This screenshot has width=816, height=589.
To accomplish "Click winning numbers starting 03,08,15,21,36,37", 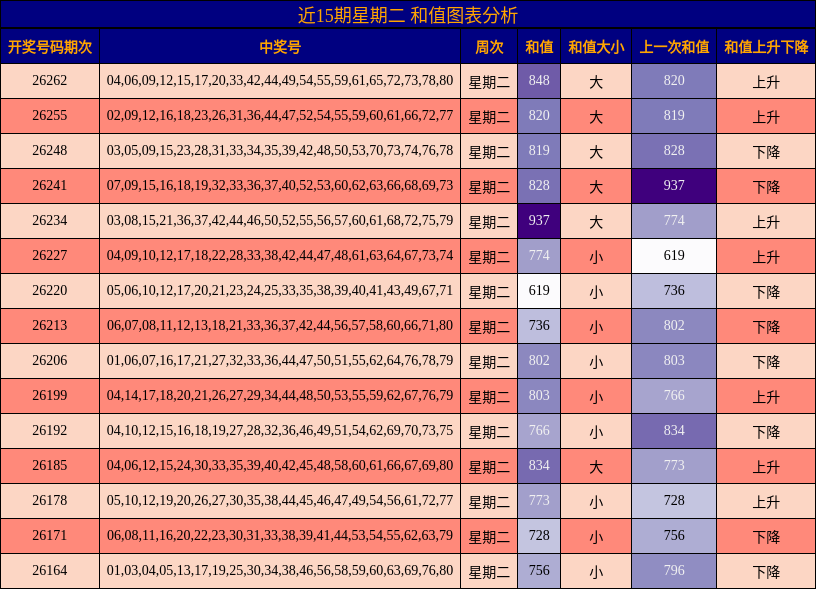I will (x=280, y=221).
